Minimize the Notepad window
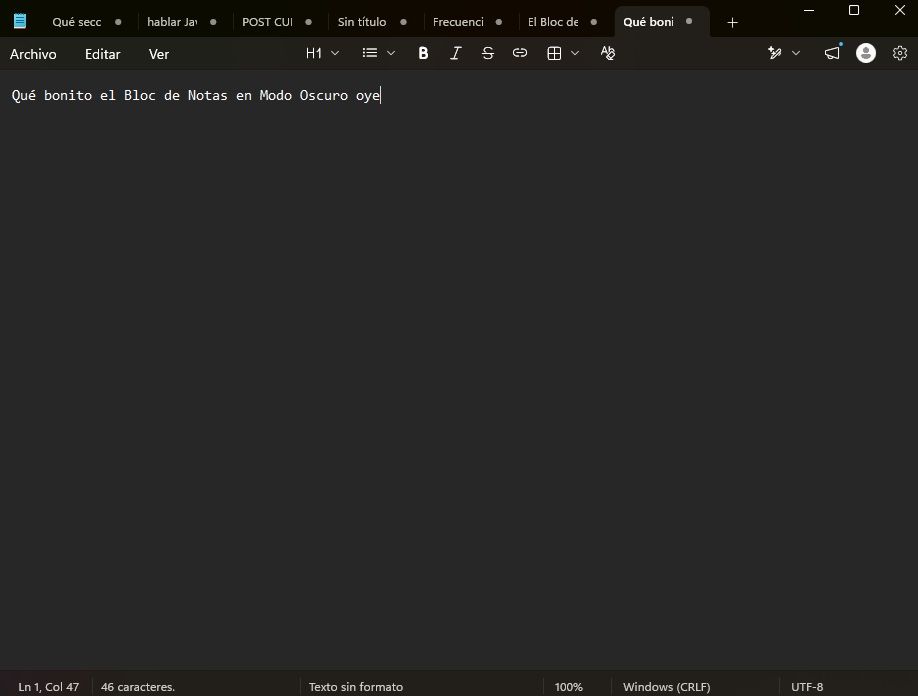The height and width of the screenshot is (696, 918). (x=809, y=11)
